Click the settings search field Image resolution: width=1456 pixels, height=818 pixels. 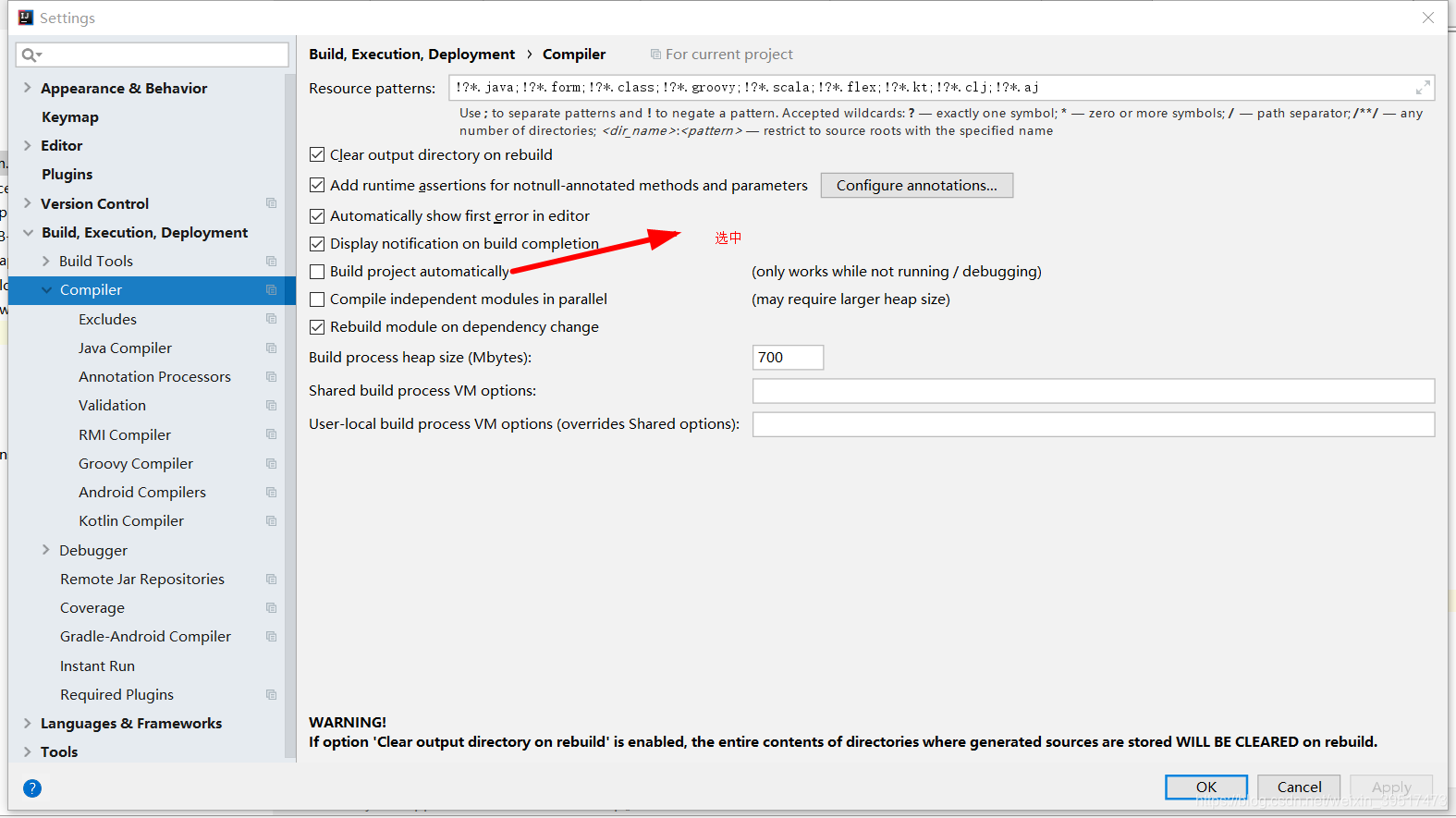click(153, 55)
